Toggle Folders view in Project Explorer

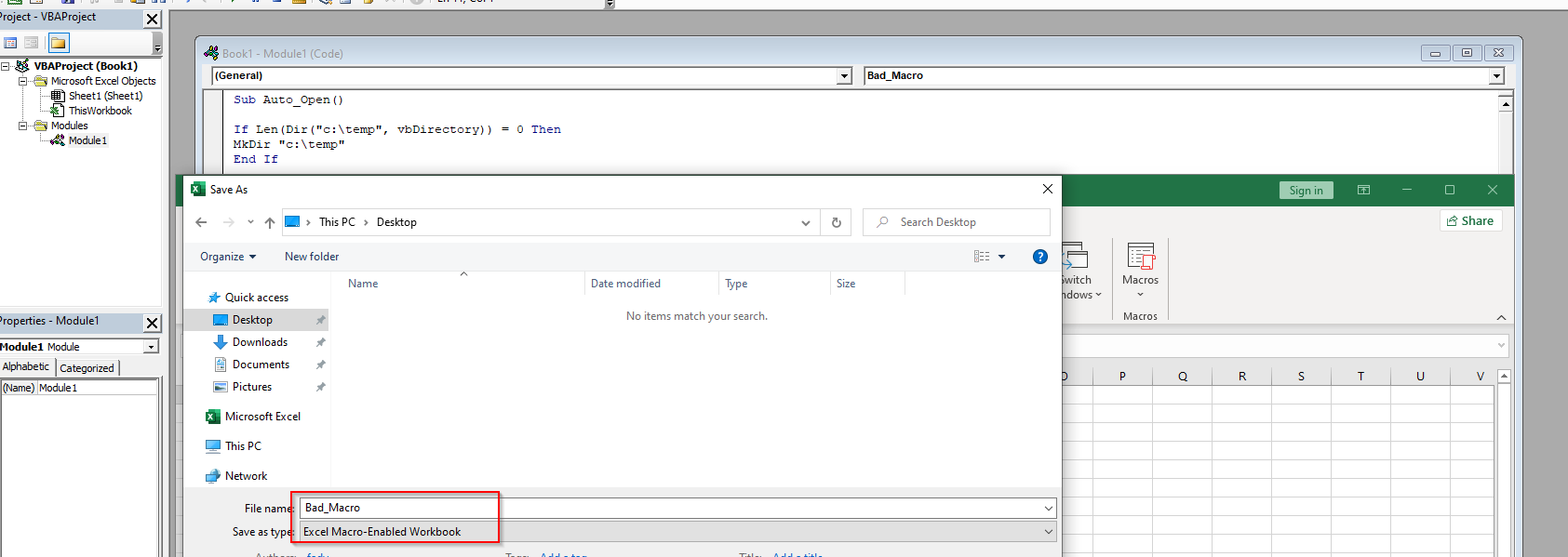click(x=59, y=43)
